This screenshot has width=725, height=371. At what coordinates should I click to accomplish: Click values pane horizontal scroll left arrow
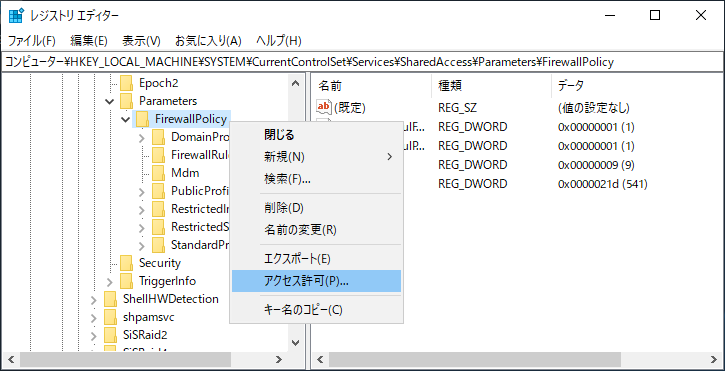[x=321, y=359]
